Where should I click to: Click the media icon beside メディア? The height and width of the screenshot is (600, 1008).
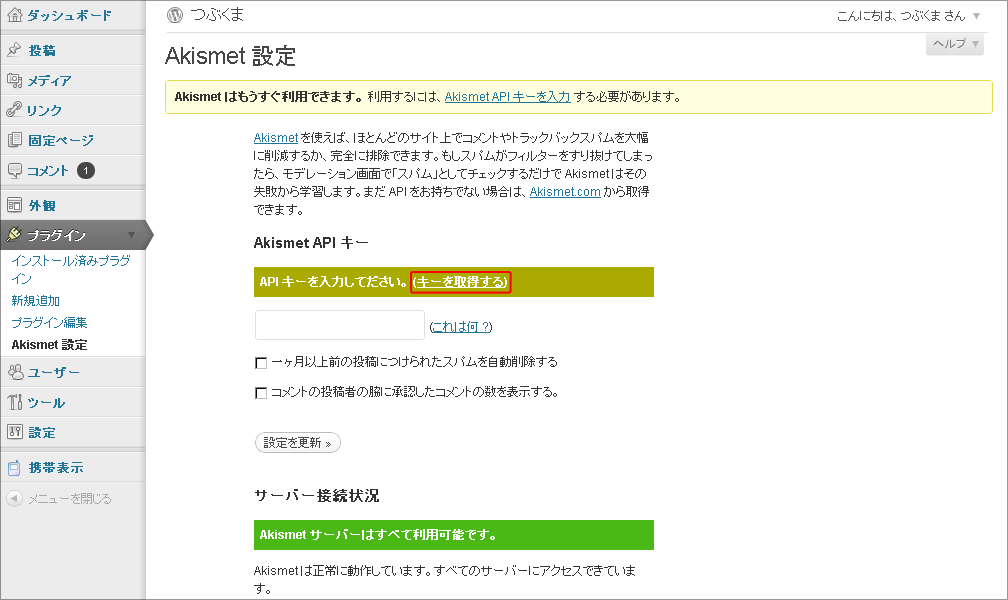[x=14, y=80]
